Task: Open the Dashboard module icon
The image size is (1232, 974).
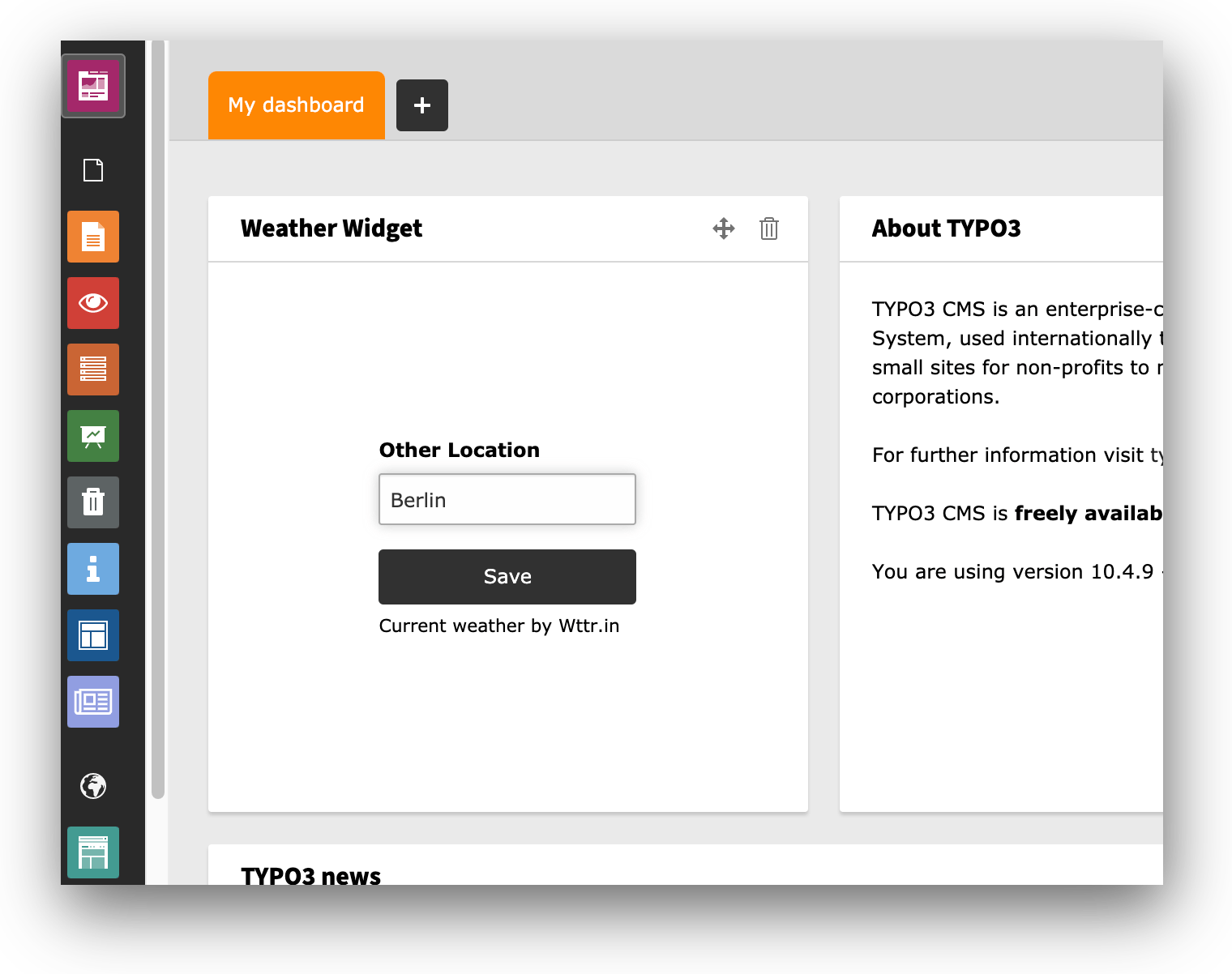Action: [x=93, y=85]
